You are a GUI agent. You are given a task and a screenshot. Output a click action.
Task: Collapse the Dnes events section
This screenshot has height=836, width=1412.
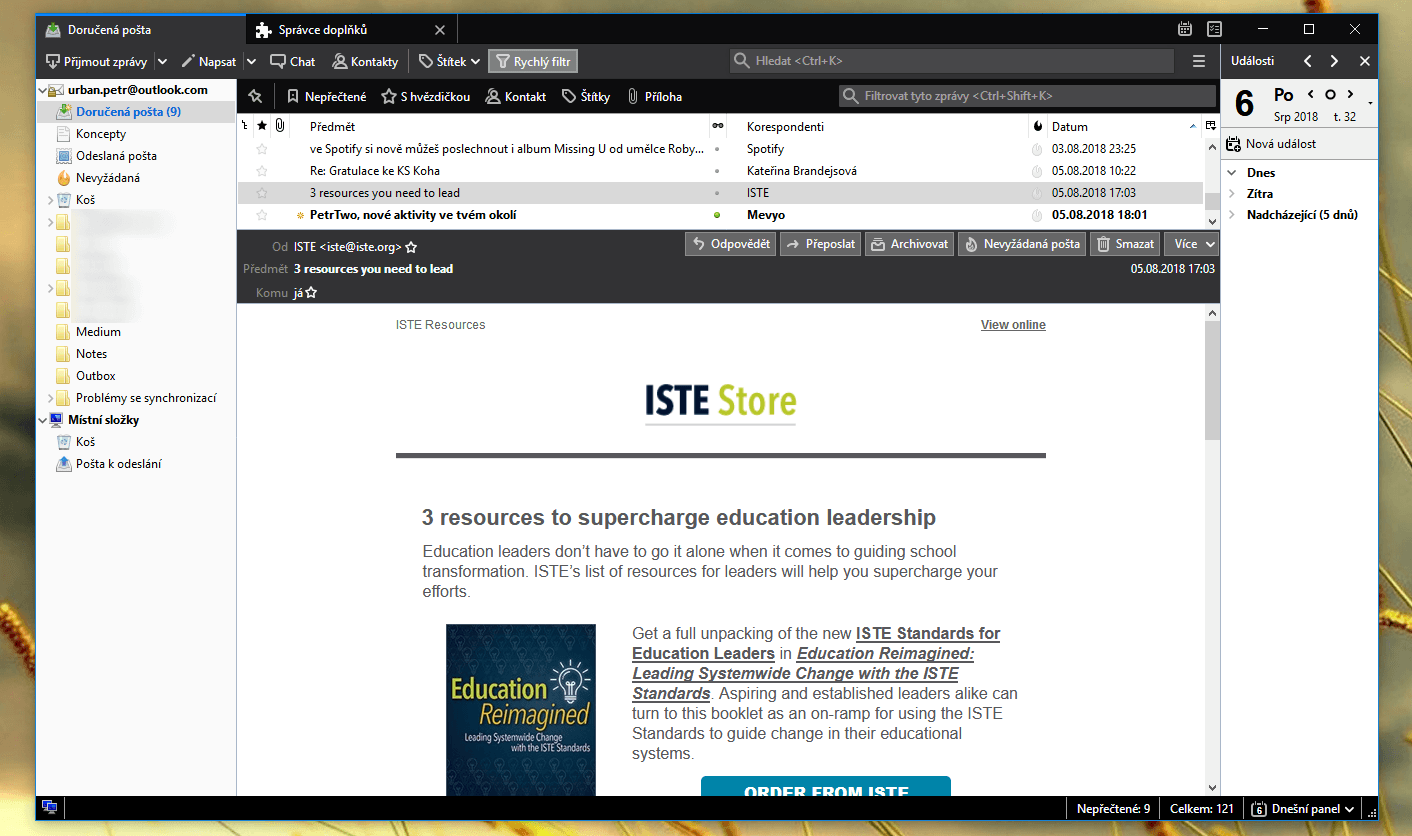coord(1233,173)
